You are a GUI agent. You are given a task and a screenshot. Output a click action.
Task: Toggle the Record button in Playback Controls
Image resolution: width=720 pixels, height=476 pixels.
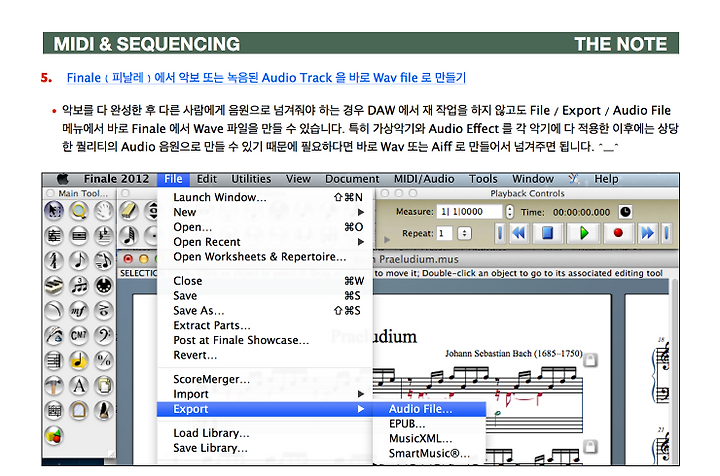coord(618,233)
